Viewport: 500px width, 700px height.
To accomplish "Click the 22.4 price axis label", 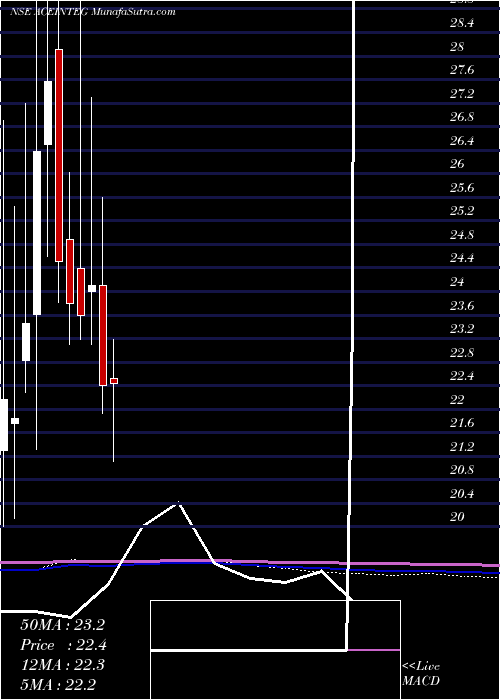I will tap(462, 376).
